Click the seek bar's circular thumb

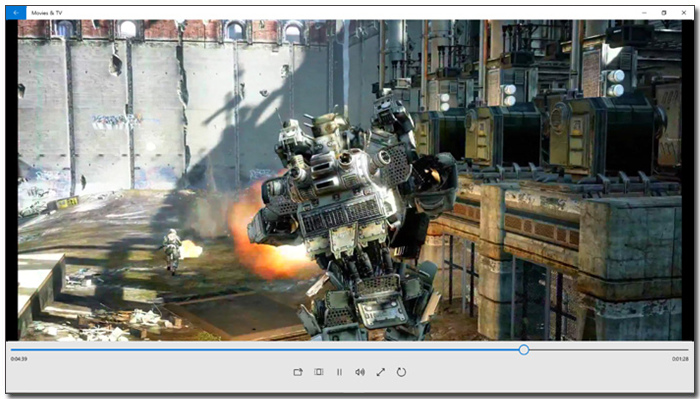[x=524, y=350]
